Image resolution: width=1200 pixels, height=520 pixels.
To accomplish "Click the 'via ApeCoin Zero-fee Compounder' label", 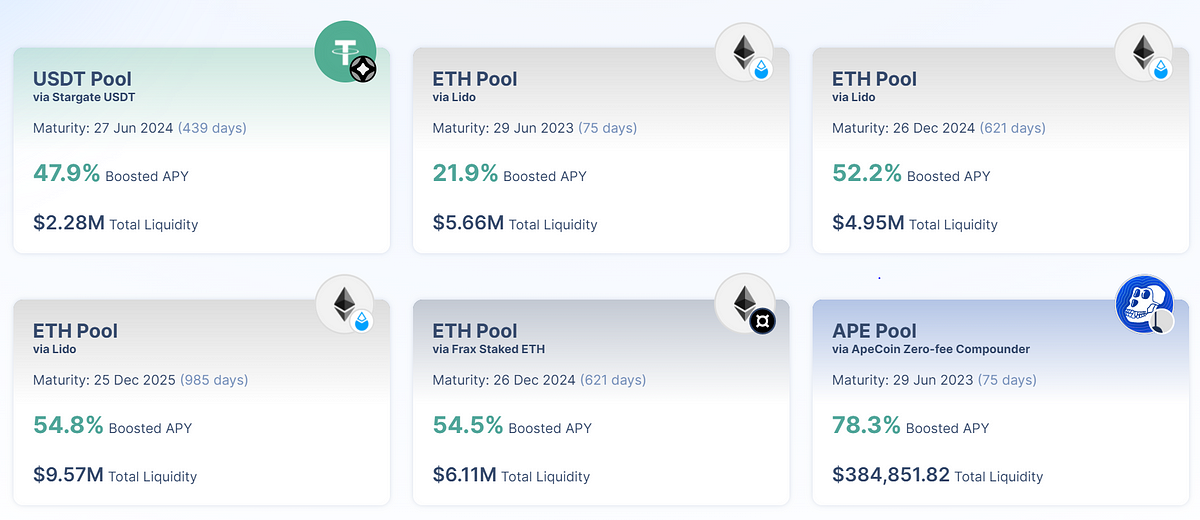I will coord(931,349).
